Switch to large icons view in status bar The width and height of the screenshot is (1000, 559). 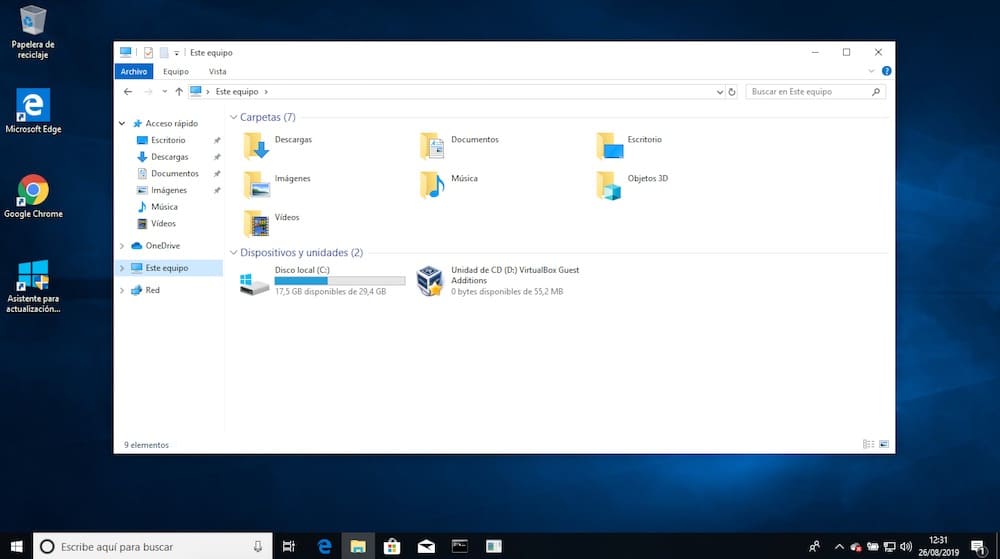pyautogui.click(x=883, y=444)
